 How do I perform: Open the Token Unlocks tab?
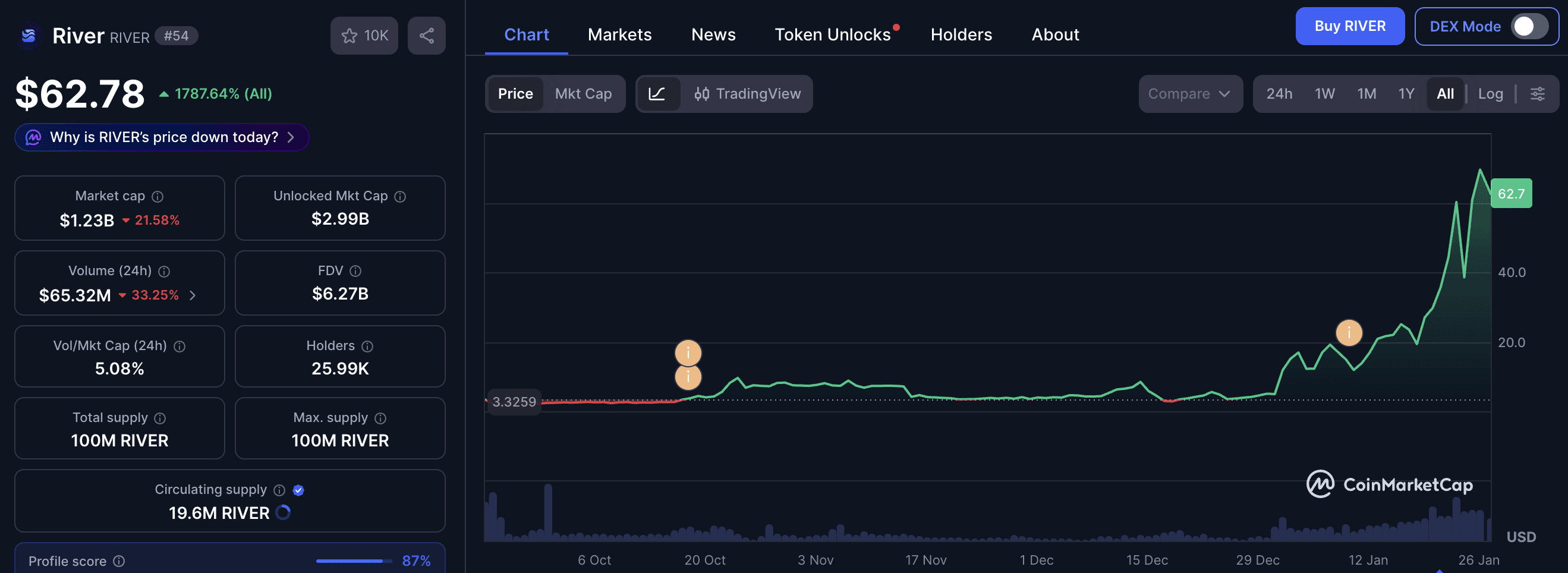[x=832, y=34]
